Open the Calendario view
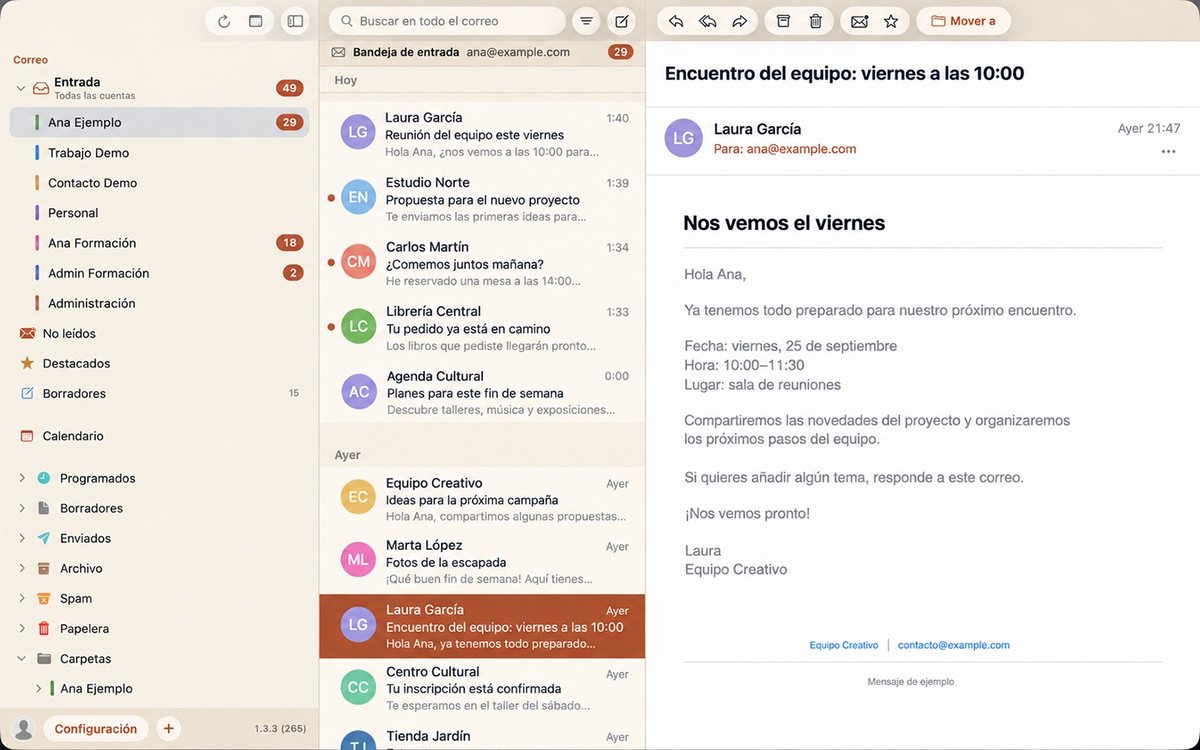1200x750 pixels. tap(159, 436)
